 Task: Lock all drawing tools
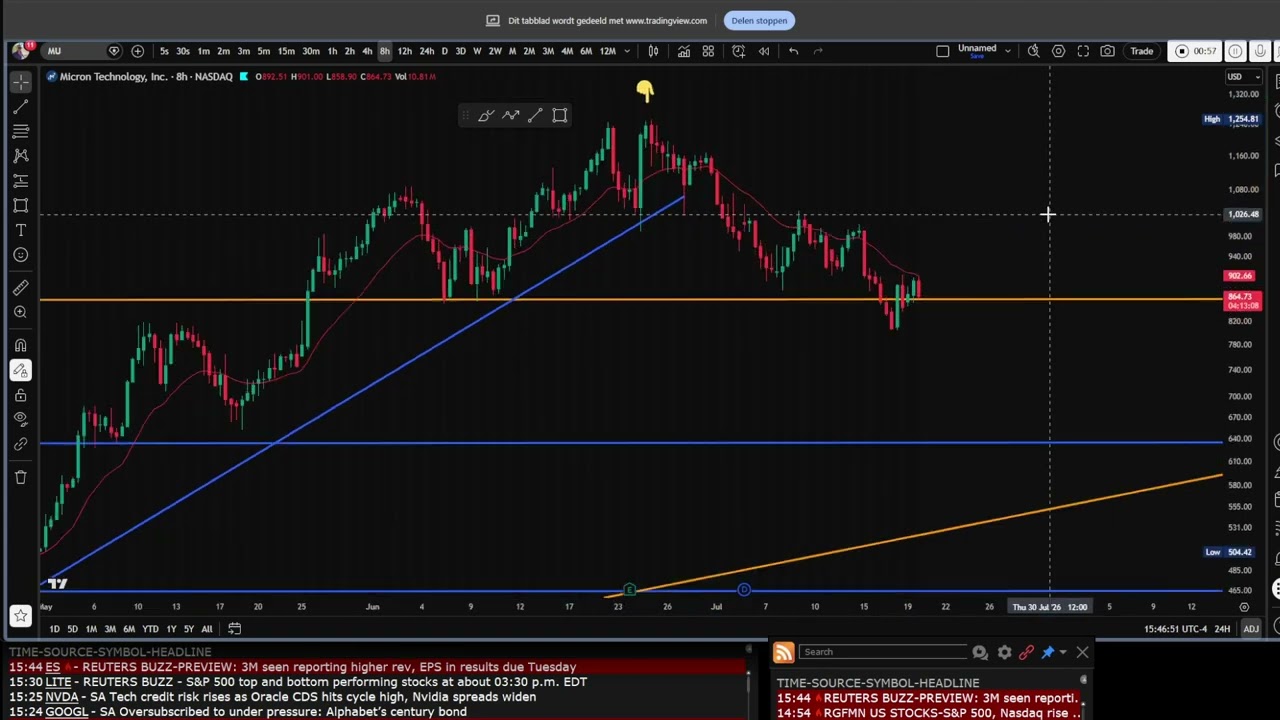click(x=20, y=395)
